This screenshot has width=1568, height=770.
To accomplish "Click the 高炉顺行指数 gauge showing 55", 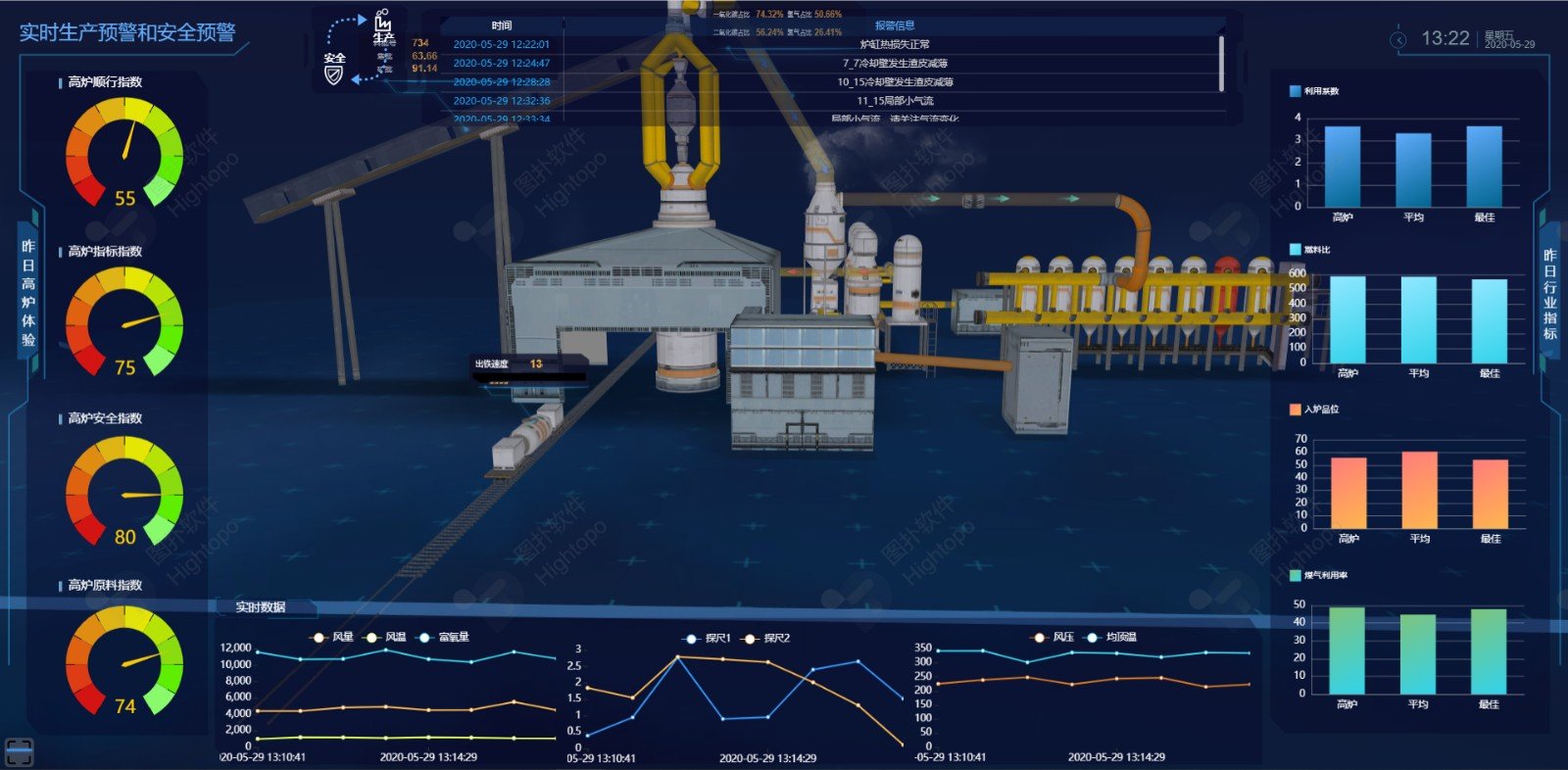I will (x=124, y=152).
